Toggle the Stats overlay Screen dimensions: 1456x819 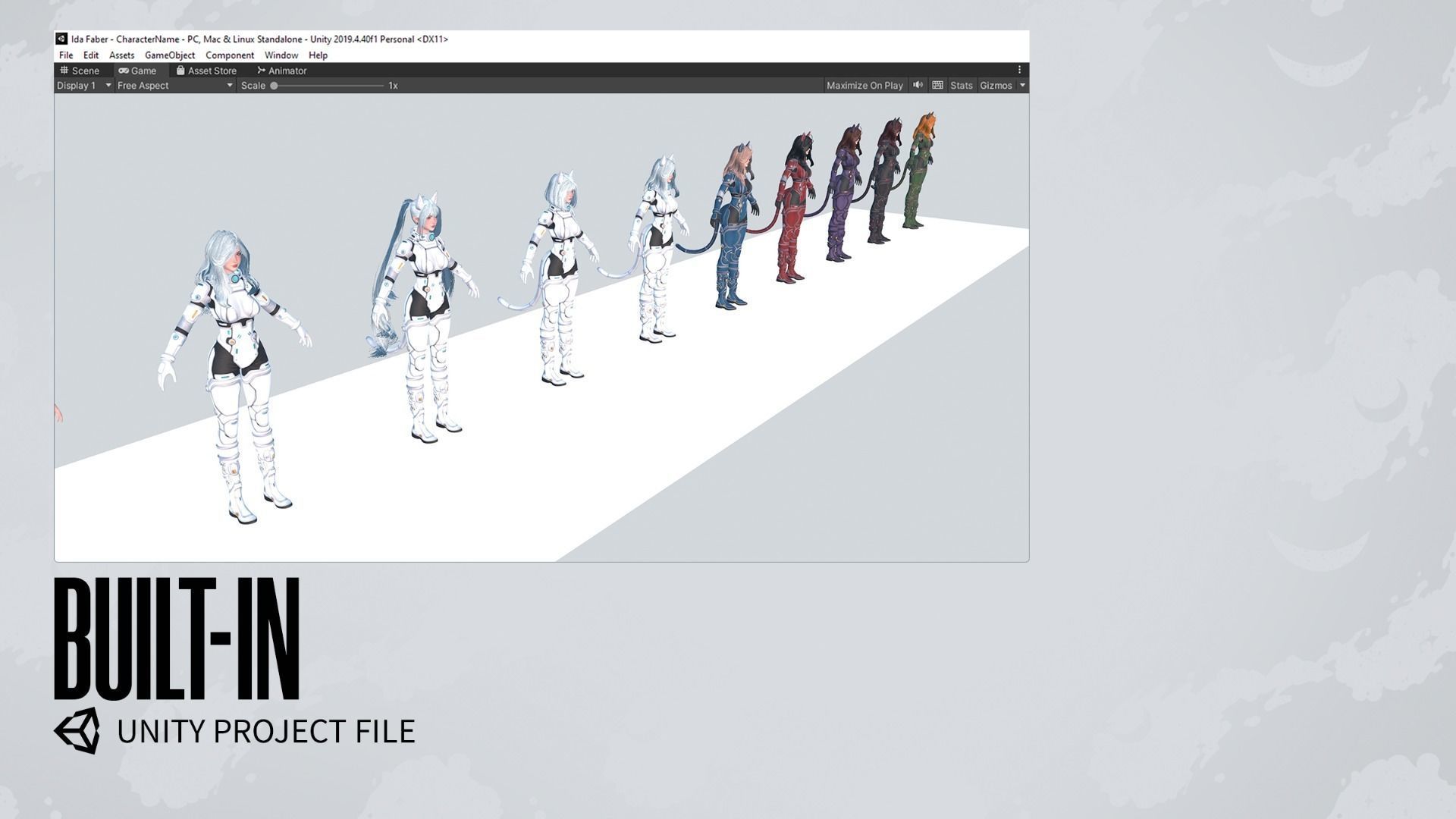(961, 86)
